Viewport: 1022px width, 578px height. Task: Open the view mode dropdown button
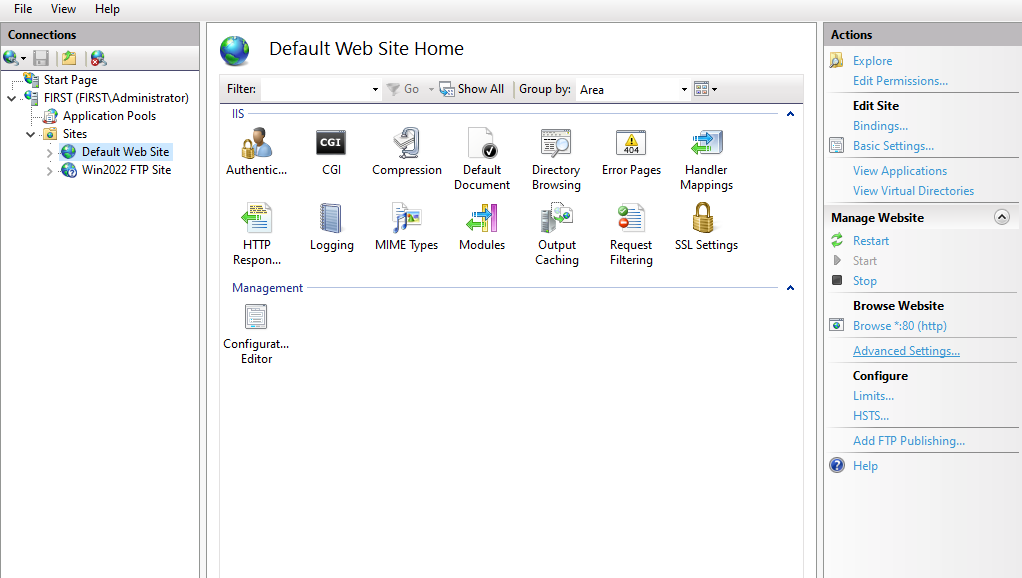pos(706,89)
